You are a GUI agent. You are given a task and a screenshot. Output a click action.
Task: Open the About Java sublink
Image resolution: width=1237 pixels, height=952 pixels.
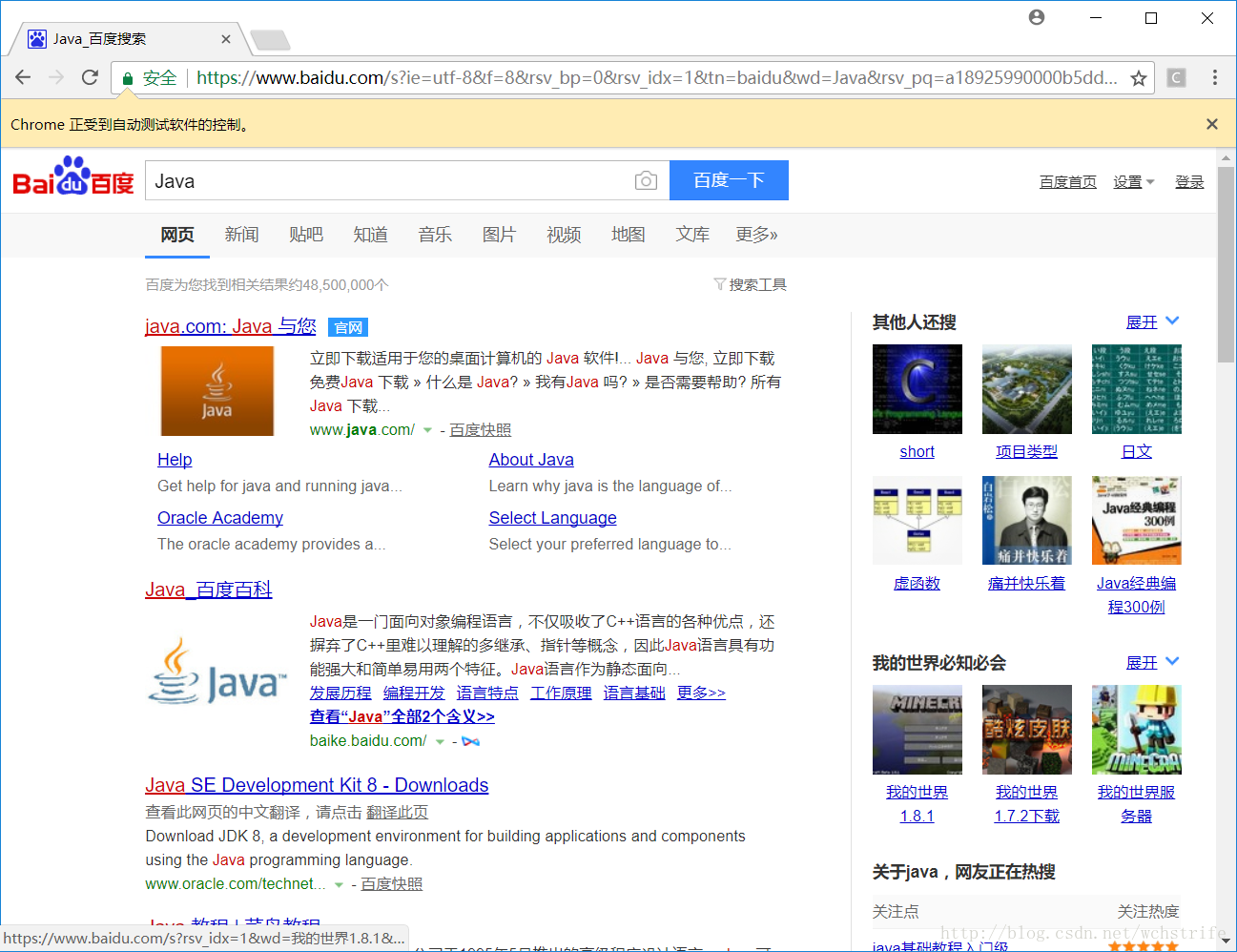point(531,460)
